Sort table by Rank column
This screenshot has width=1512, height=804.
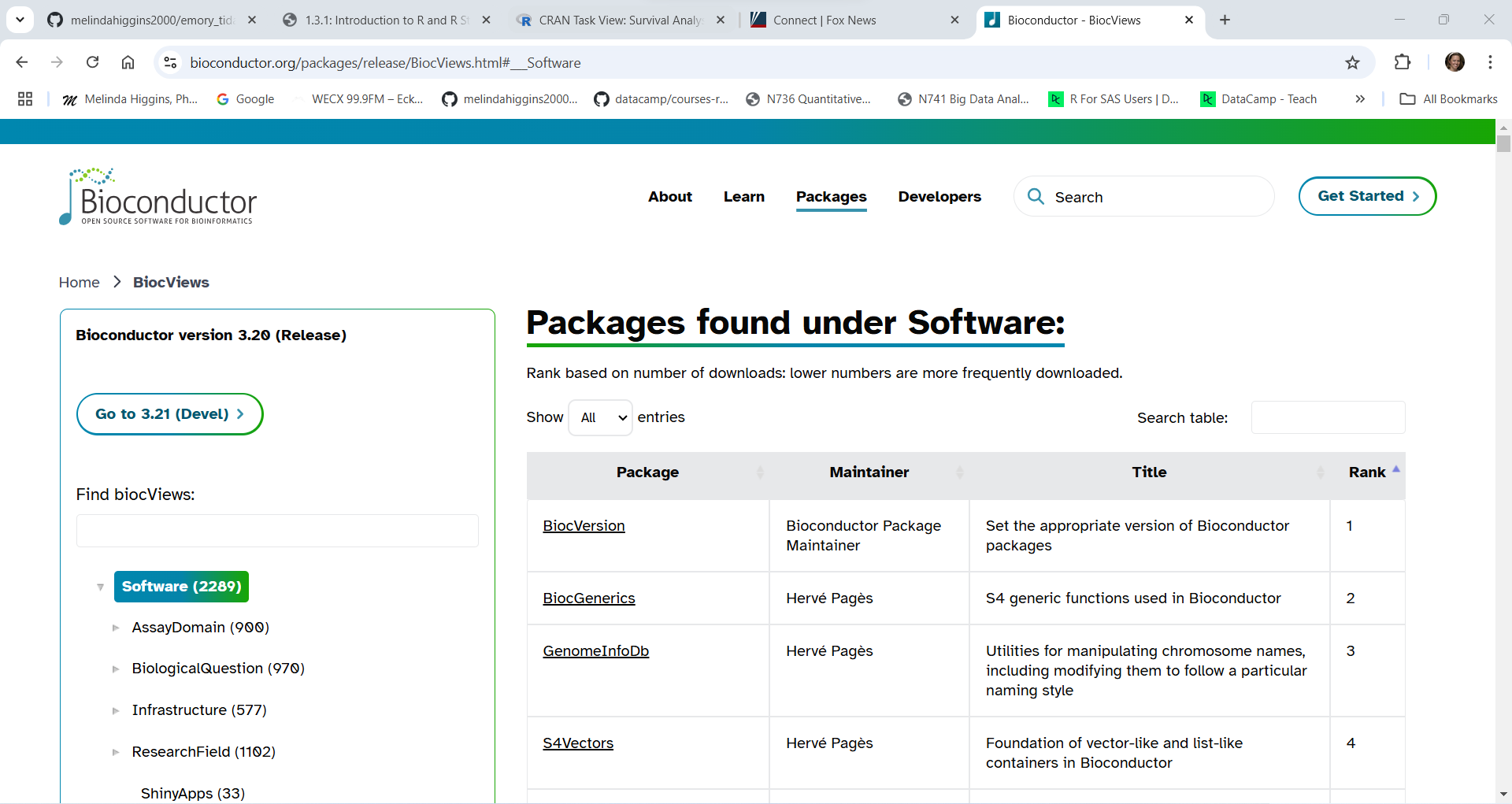click(1367, 472)
